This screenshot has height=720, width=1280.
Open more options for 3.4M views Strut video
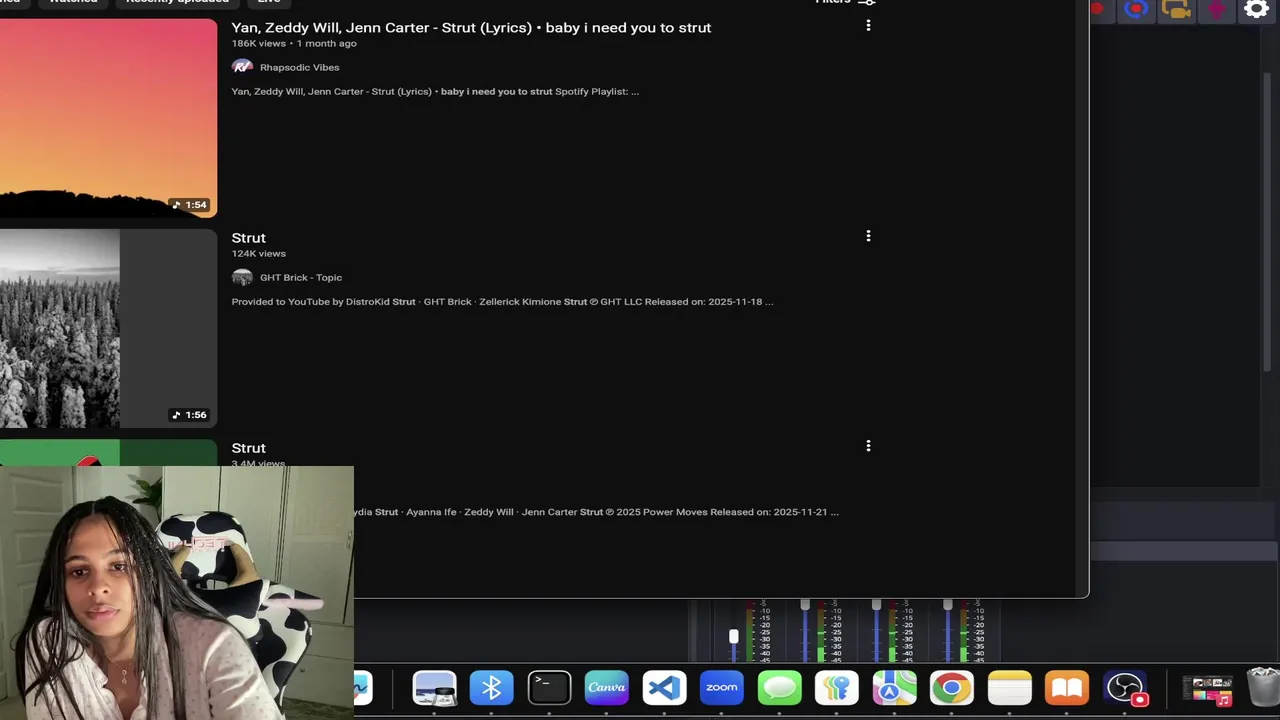pyautogui.click(x=868, y=446)
